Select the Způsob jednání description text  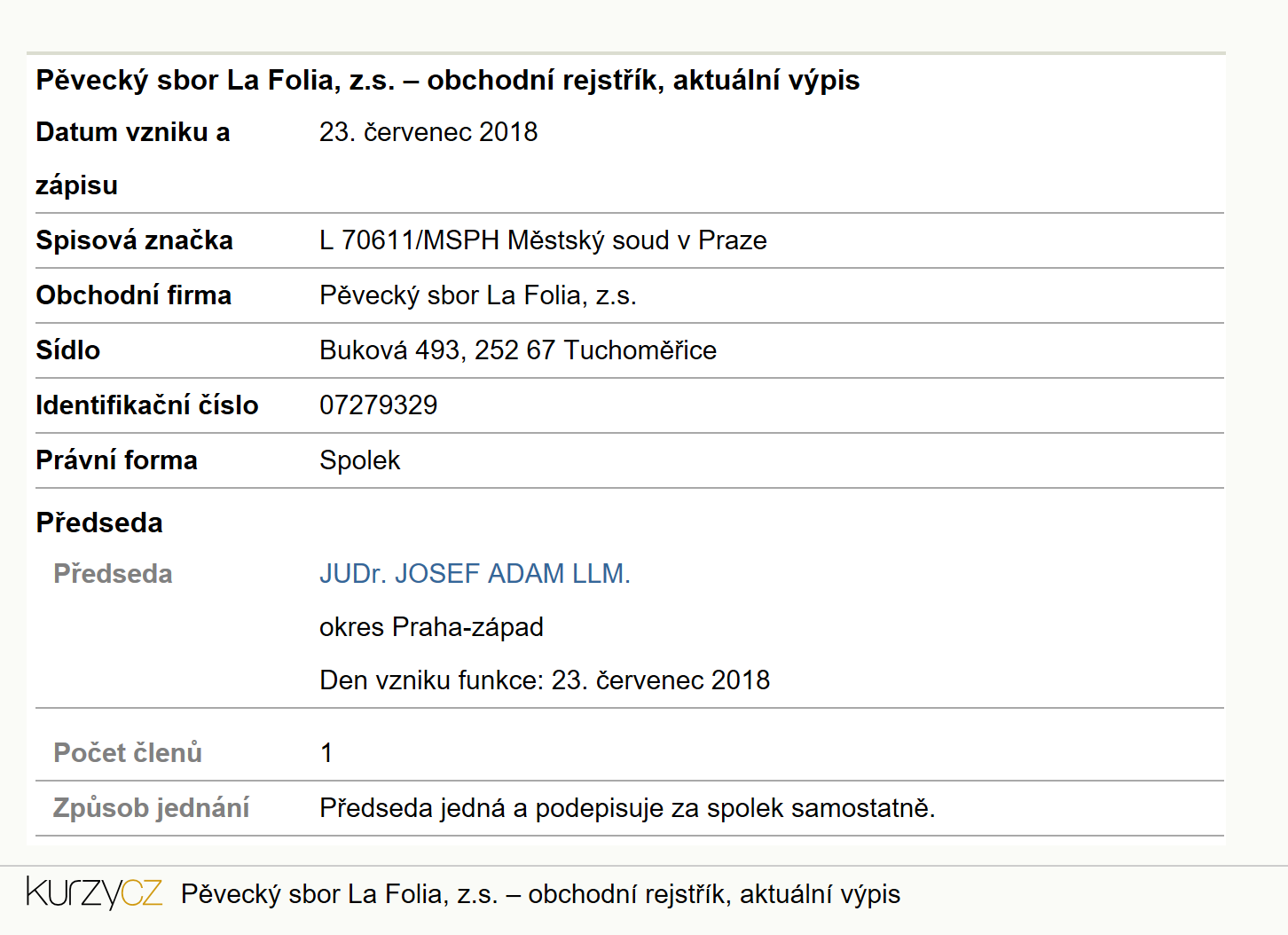tap(627, 808)
